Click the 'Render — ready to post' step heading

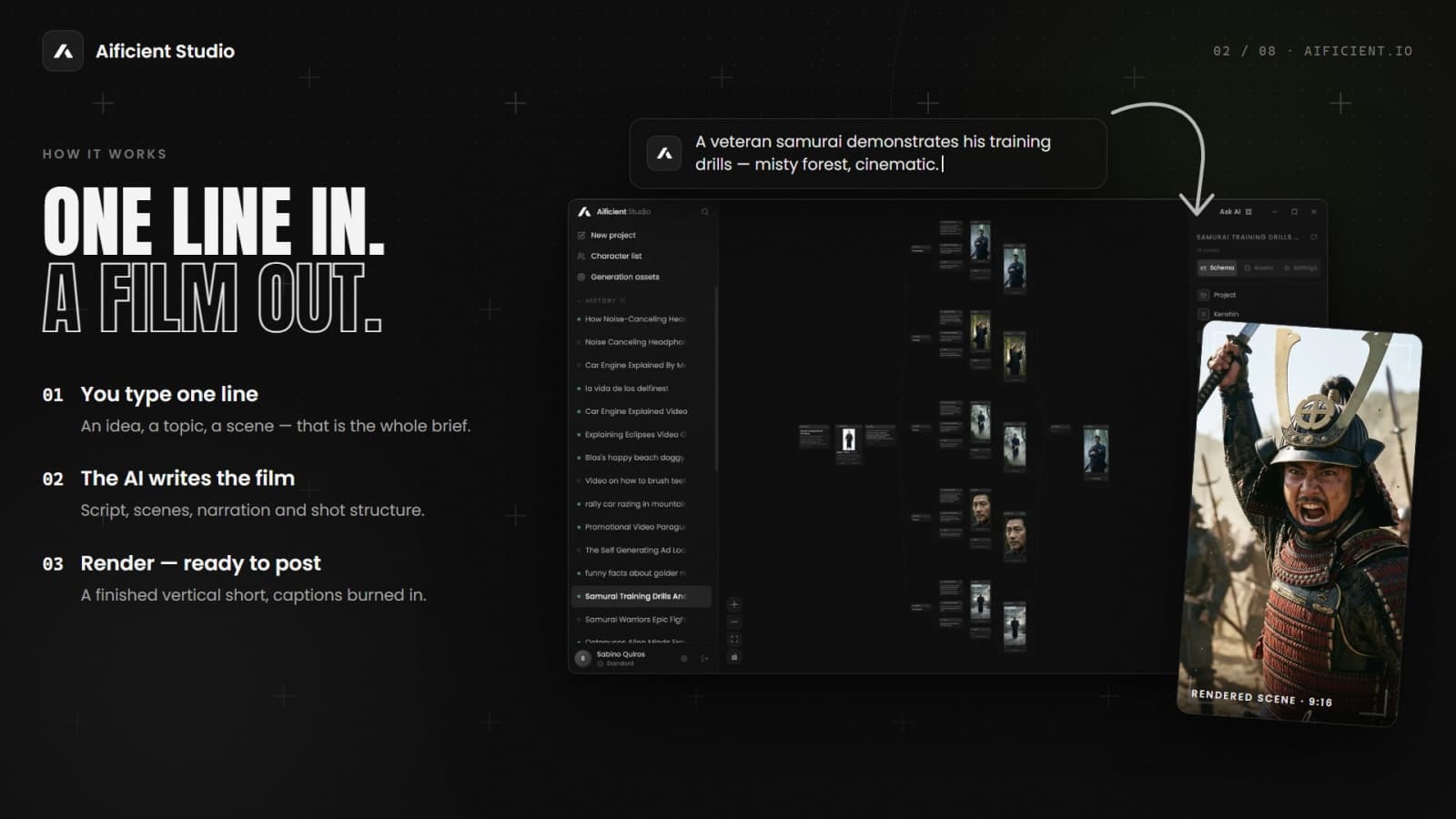click(x=200, y=563)
